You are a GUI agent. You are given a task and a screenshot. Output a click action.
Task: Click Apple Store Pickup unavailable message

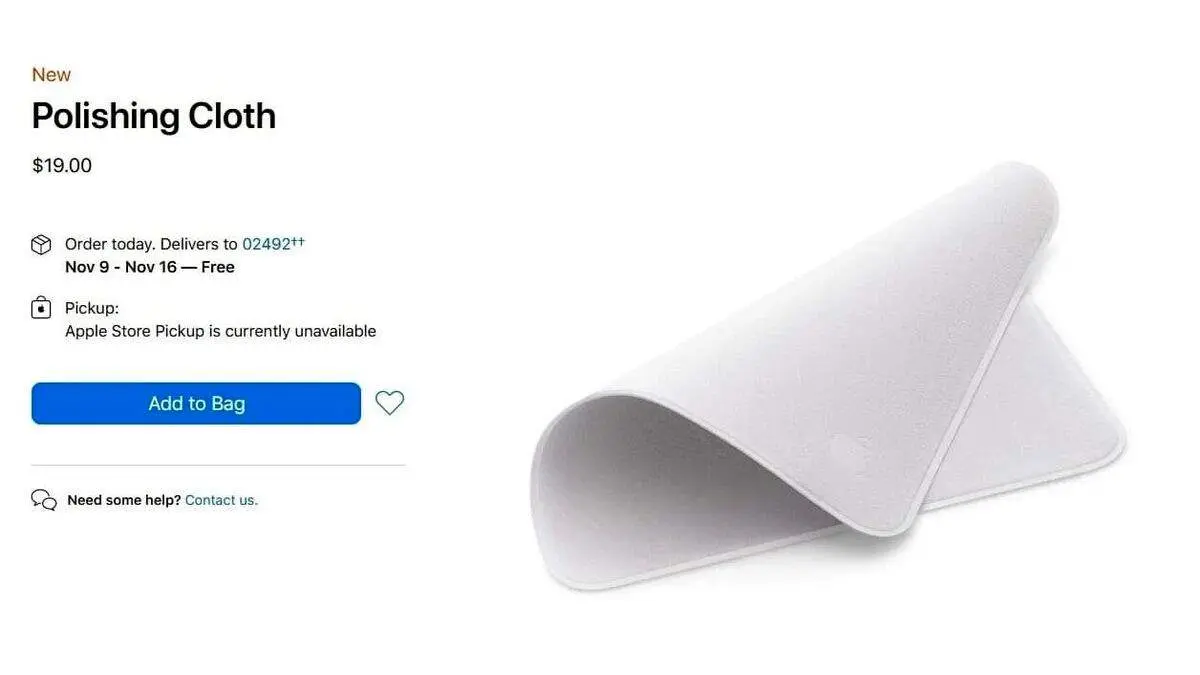[221, 331]
